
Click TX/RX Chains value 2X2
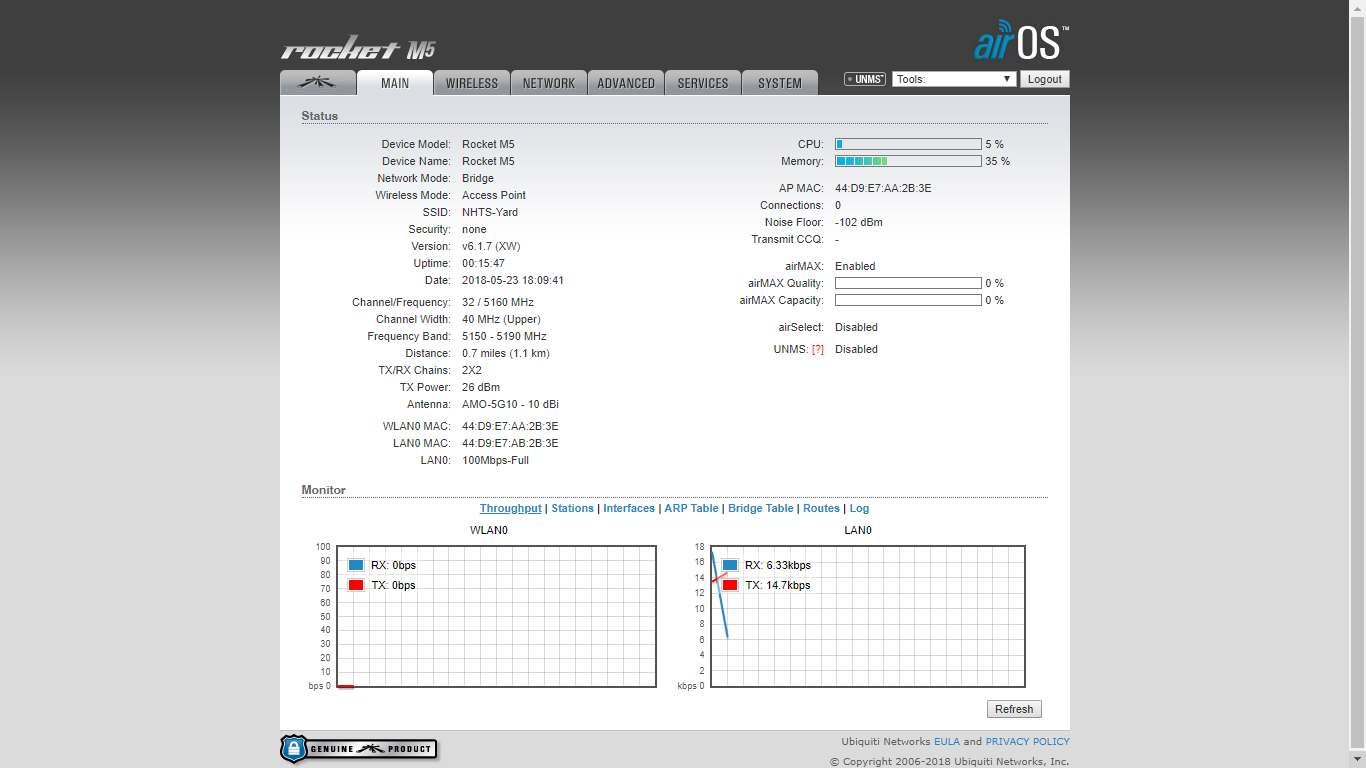472,370
